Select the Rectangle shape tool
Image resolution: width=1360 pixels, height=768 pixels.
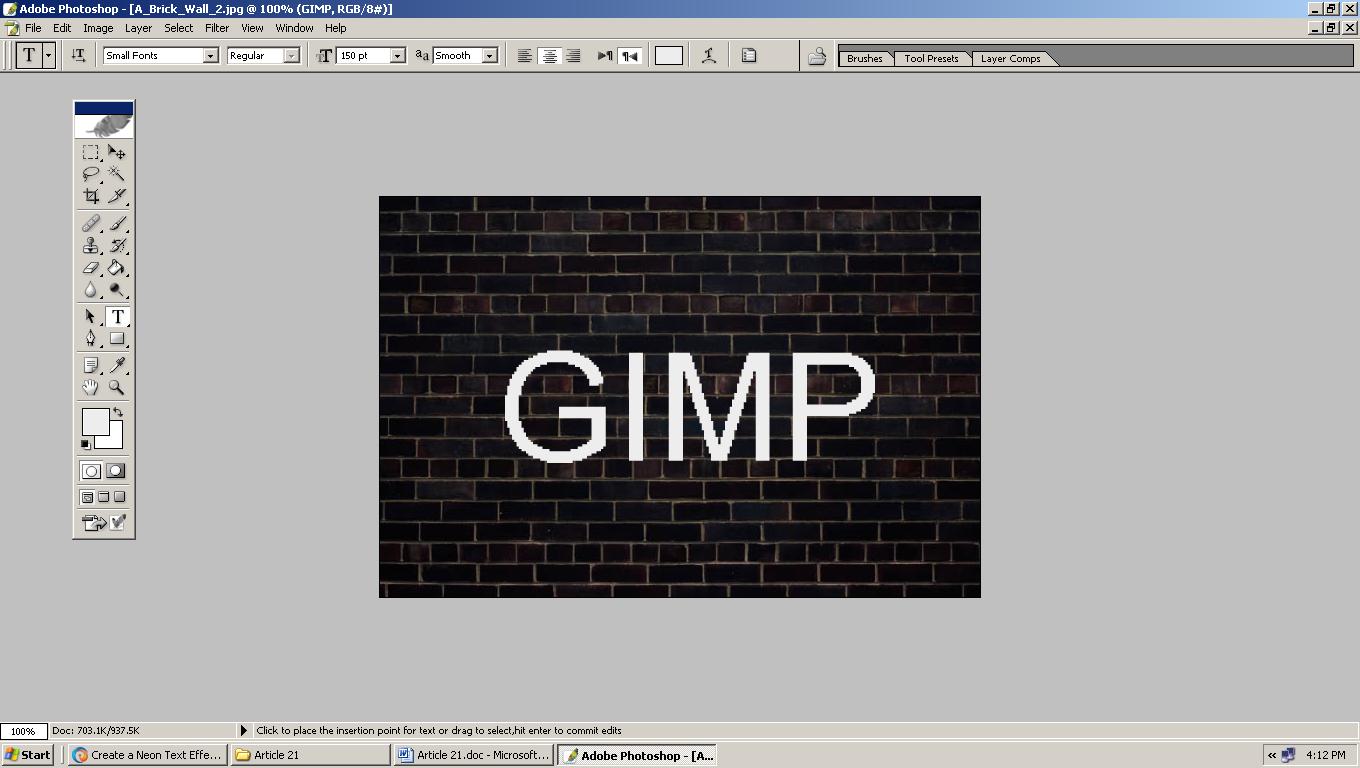click(x=117, y=339)
